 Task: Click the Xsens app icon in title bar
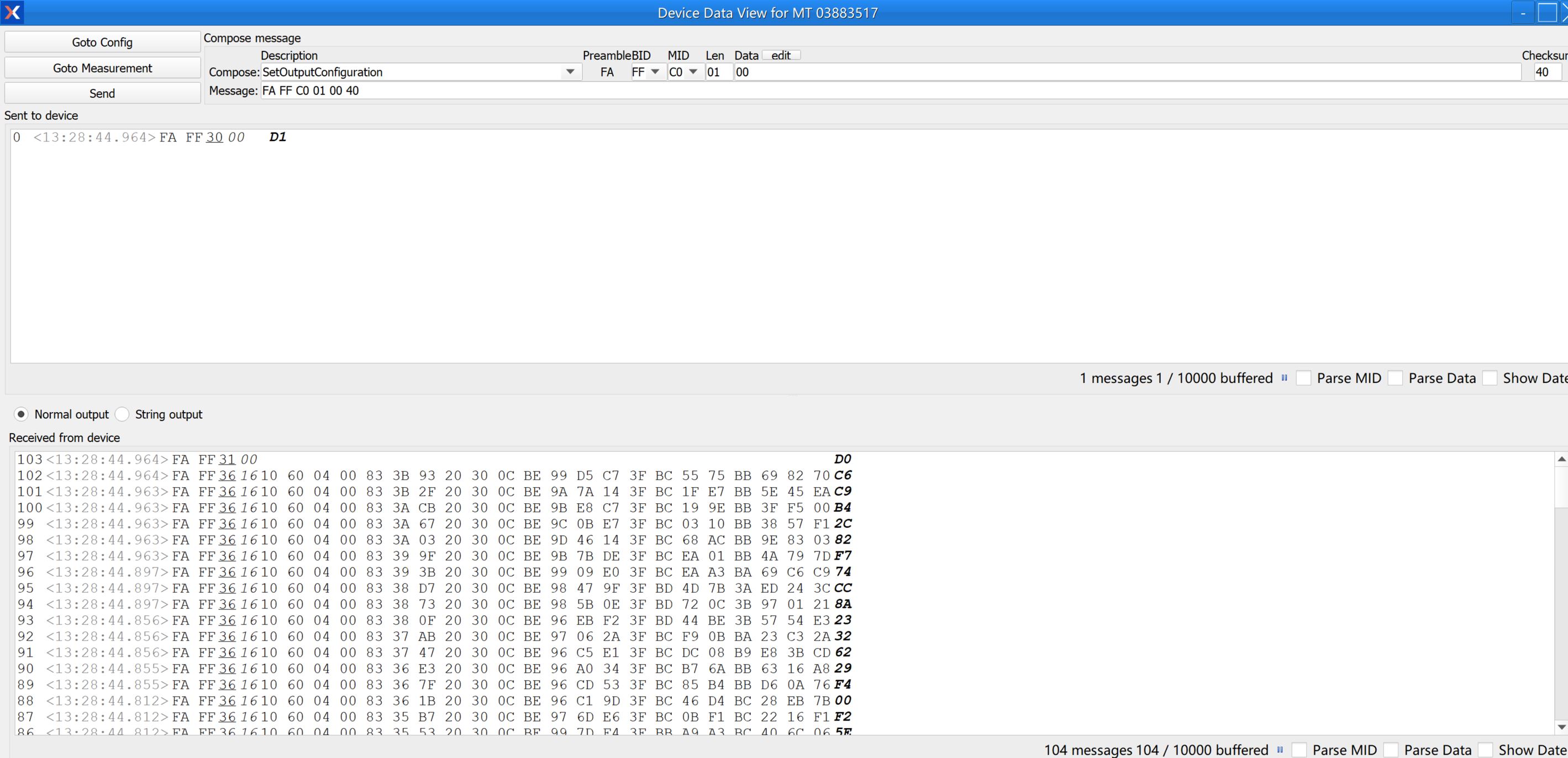tap(12, 12)
